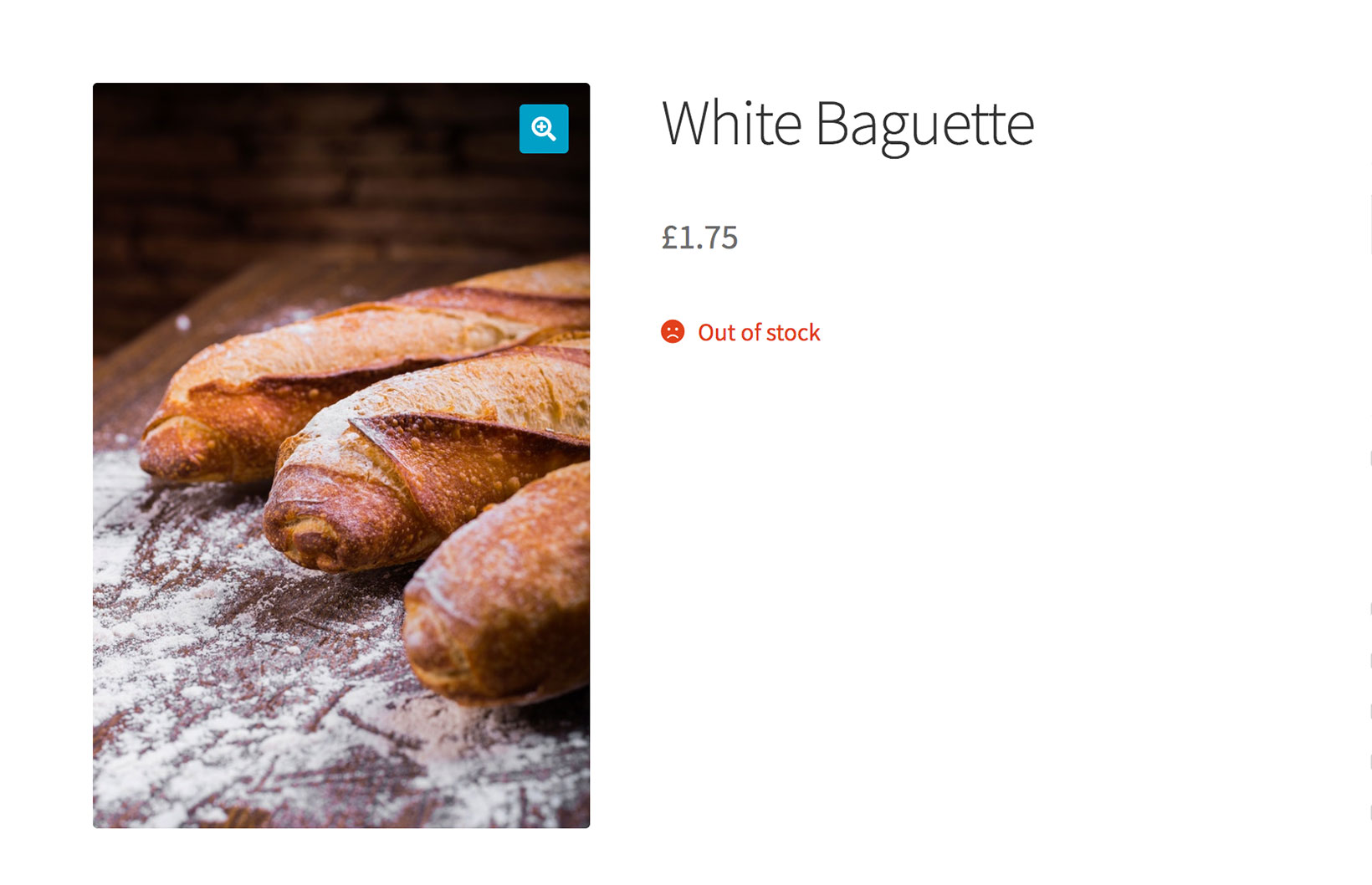Click the word "White" in the heading
The width and height of the screenshot is (1372, 885).
pos(731,124)
